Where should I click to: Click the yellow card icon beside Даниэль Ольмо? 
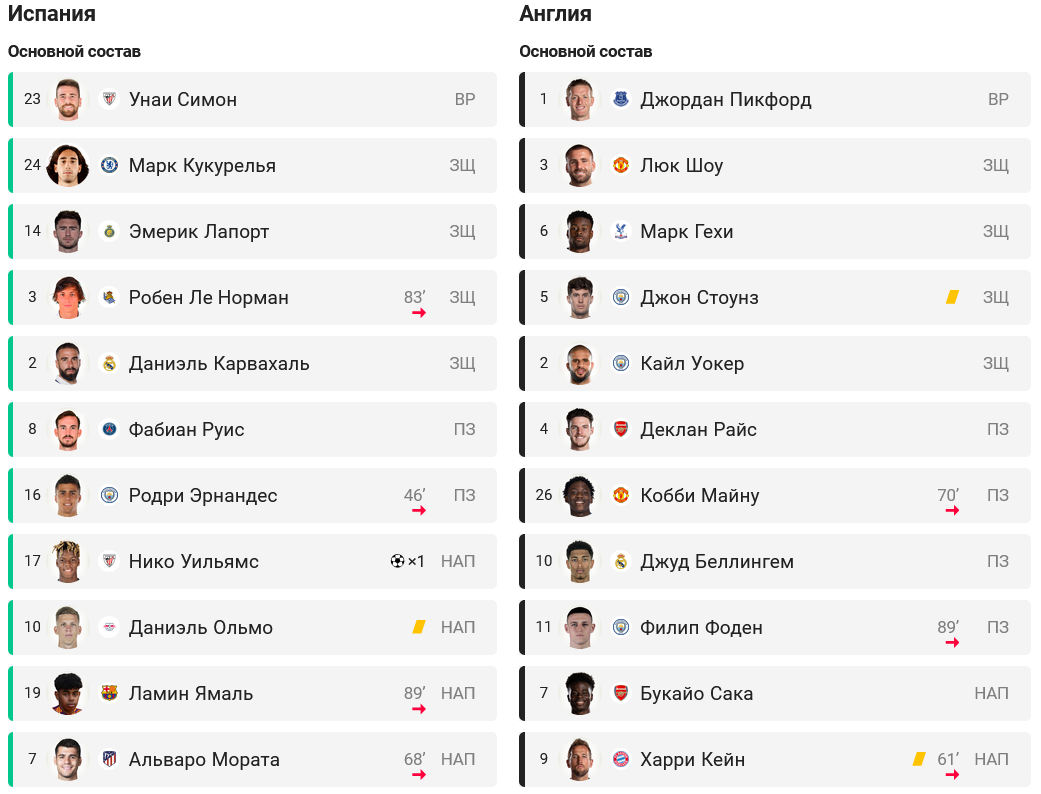[x=419, y=627]
